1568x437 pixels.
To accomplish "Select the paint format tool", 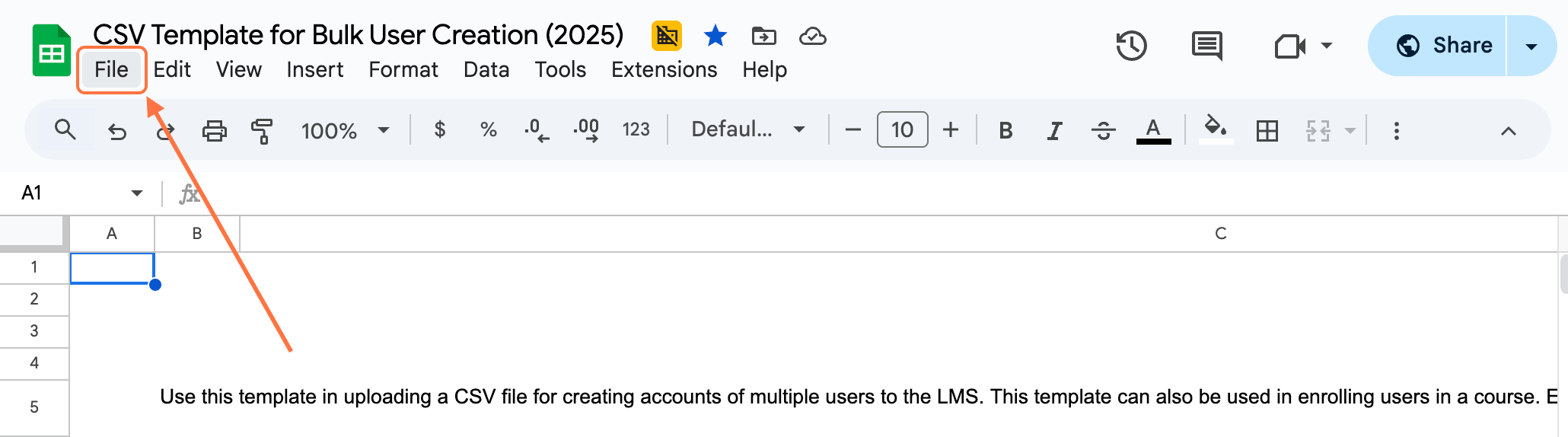I will (x=261, y=131).
